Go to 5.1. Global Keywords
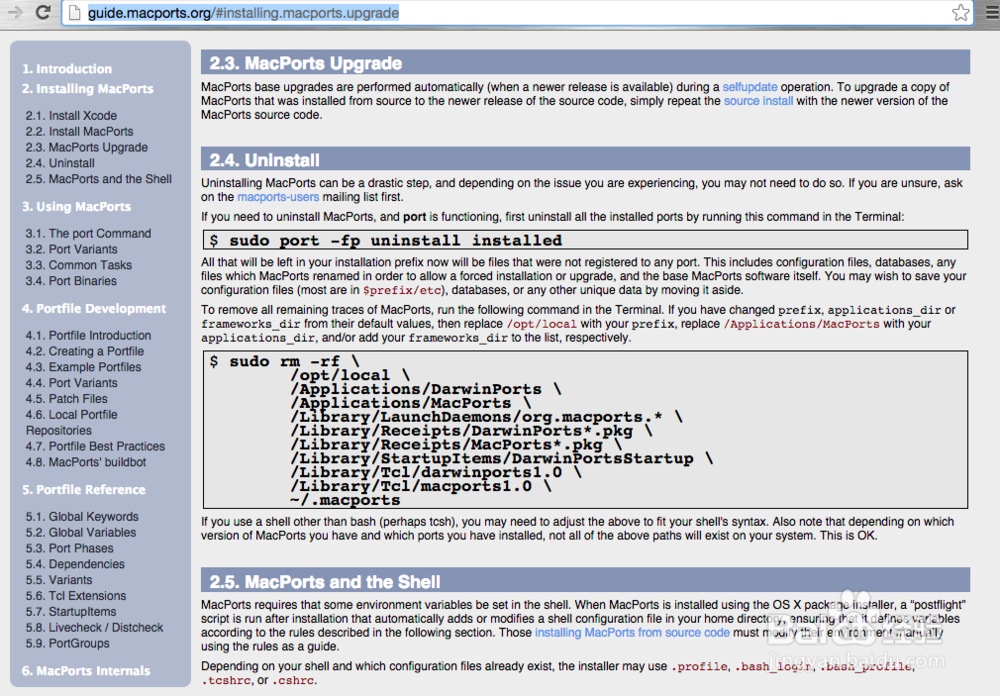 click(x=82, y=517)
